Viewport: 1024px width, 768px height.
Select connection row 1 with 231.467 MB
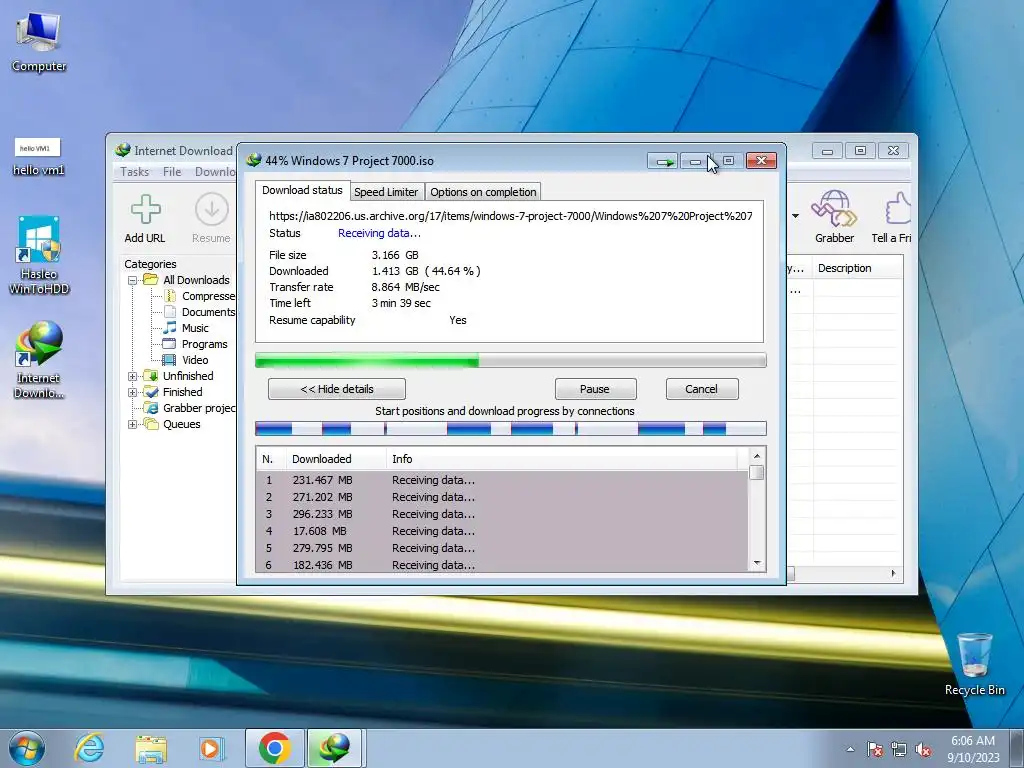(502, 480)
